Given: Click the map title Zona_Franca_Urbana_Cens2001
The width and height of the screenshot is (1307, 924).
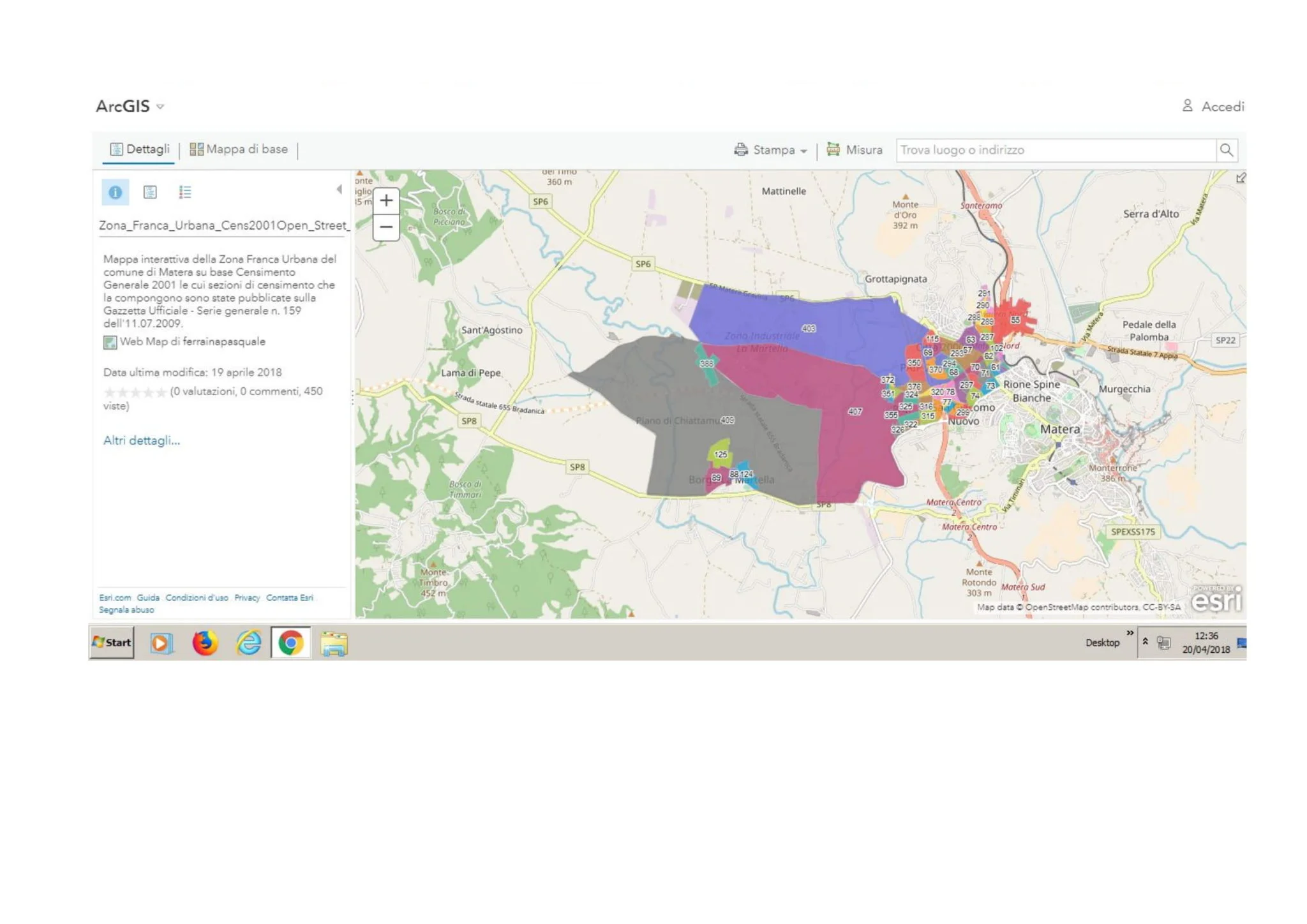Looking at the screenshot, I should click(225, 225).
